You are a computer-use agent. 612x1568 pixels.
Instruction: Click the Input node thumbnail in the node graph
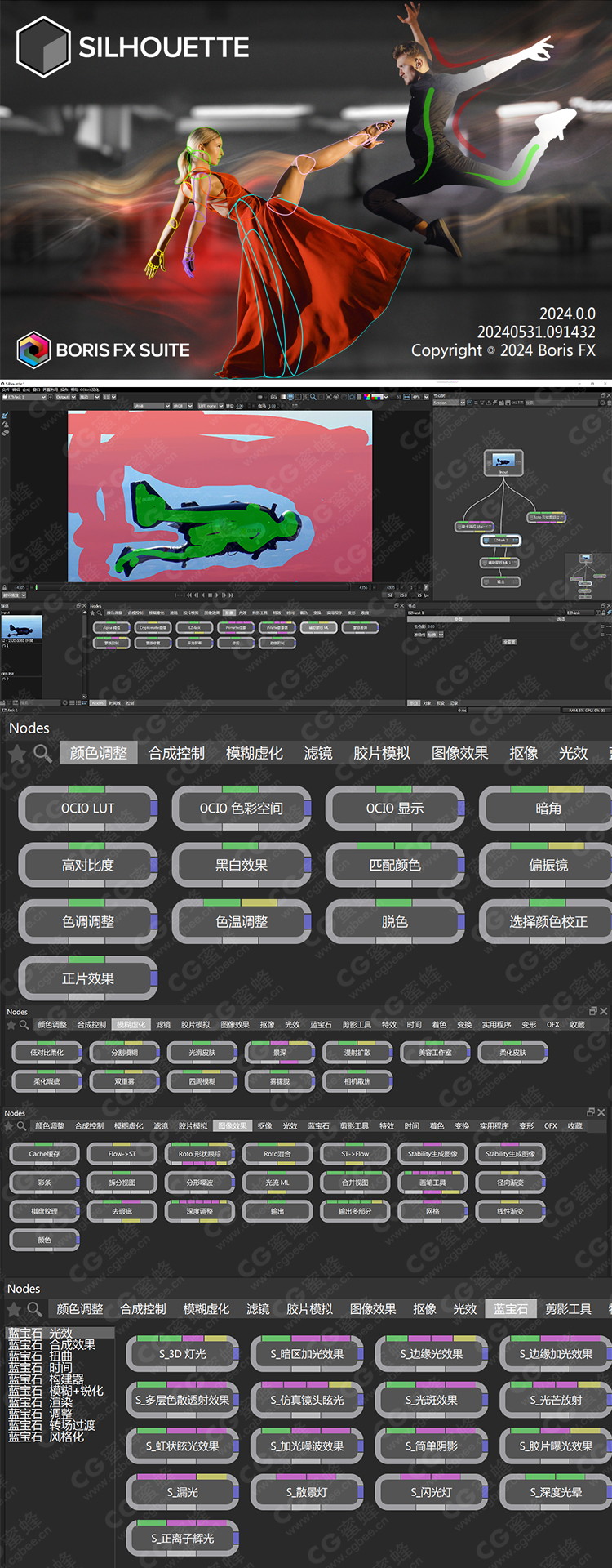[x=503, y=461]
